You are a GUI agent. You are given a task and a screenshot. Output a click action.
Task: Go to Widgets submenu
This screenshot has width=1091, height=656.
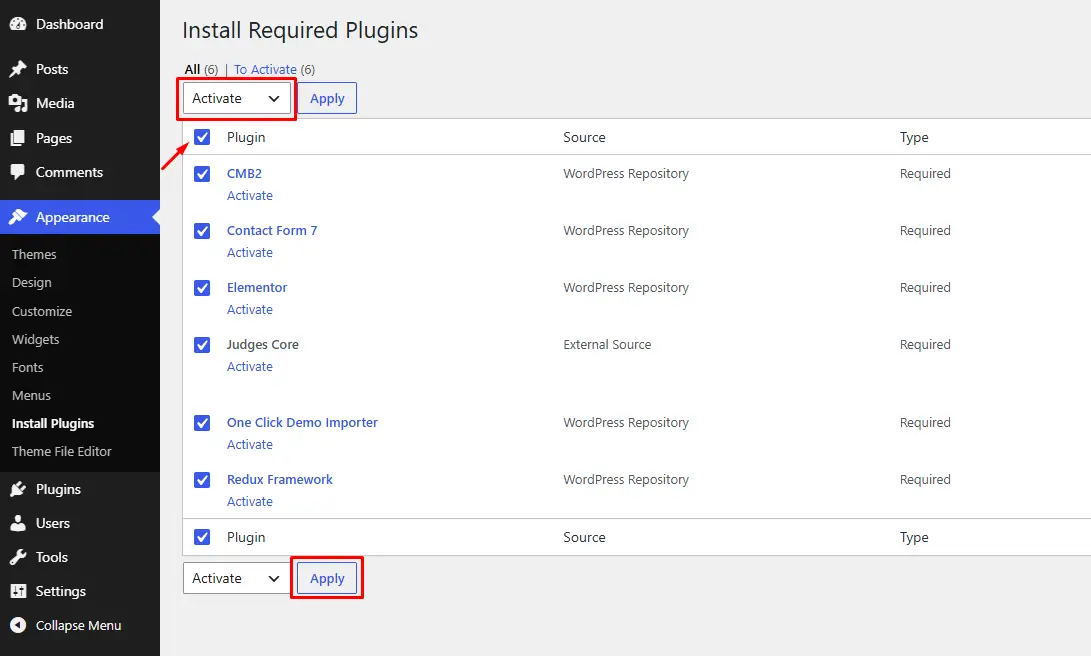pyautogui.click(x=35, y=339)
